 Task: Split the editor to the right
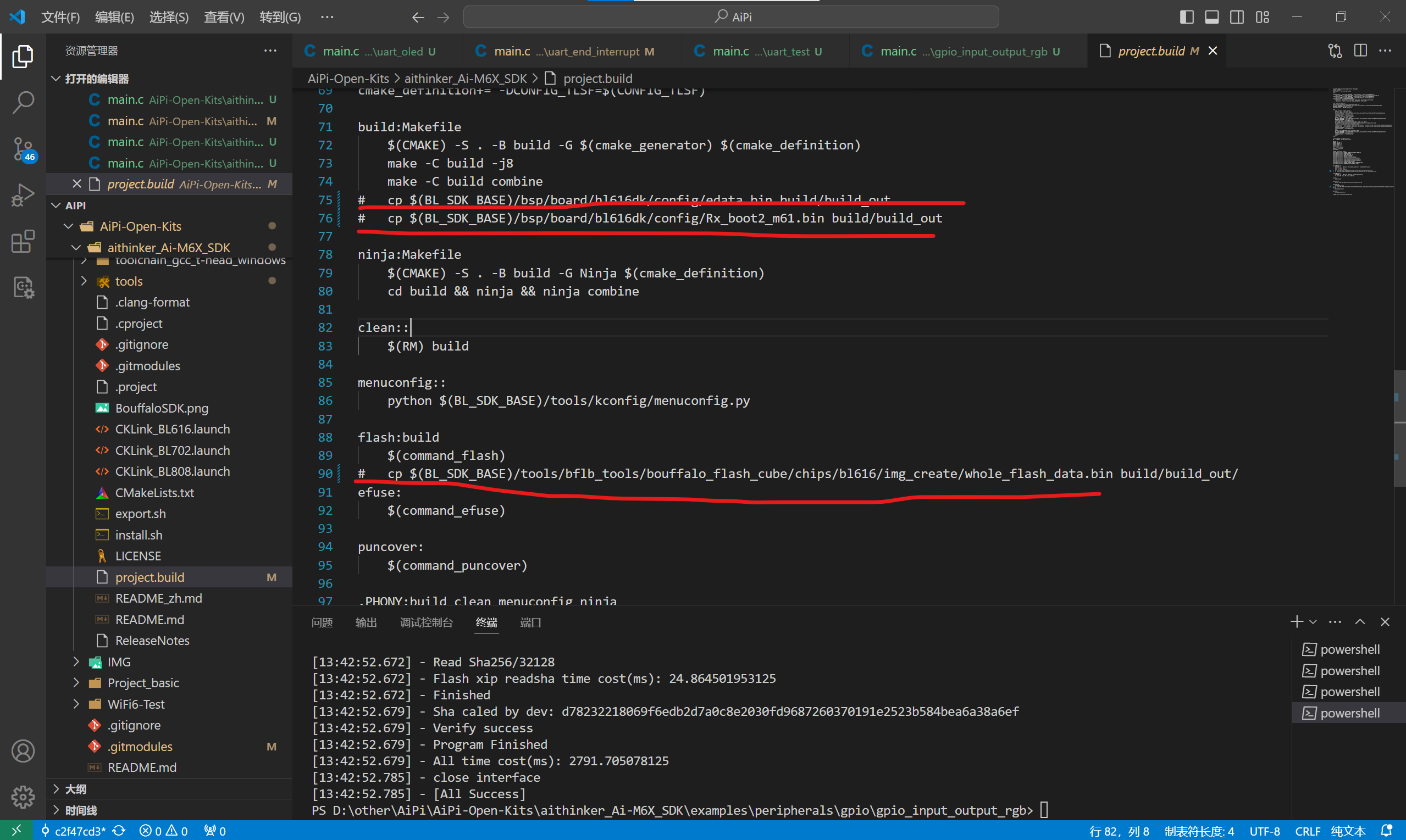pyautogui.click(x=1360, y=51)
